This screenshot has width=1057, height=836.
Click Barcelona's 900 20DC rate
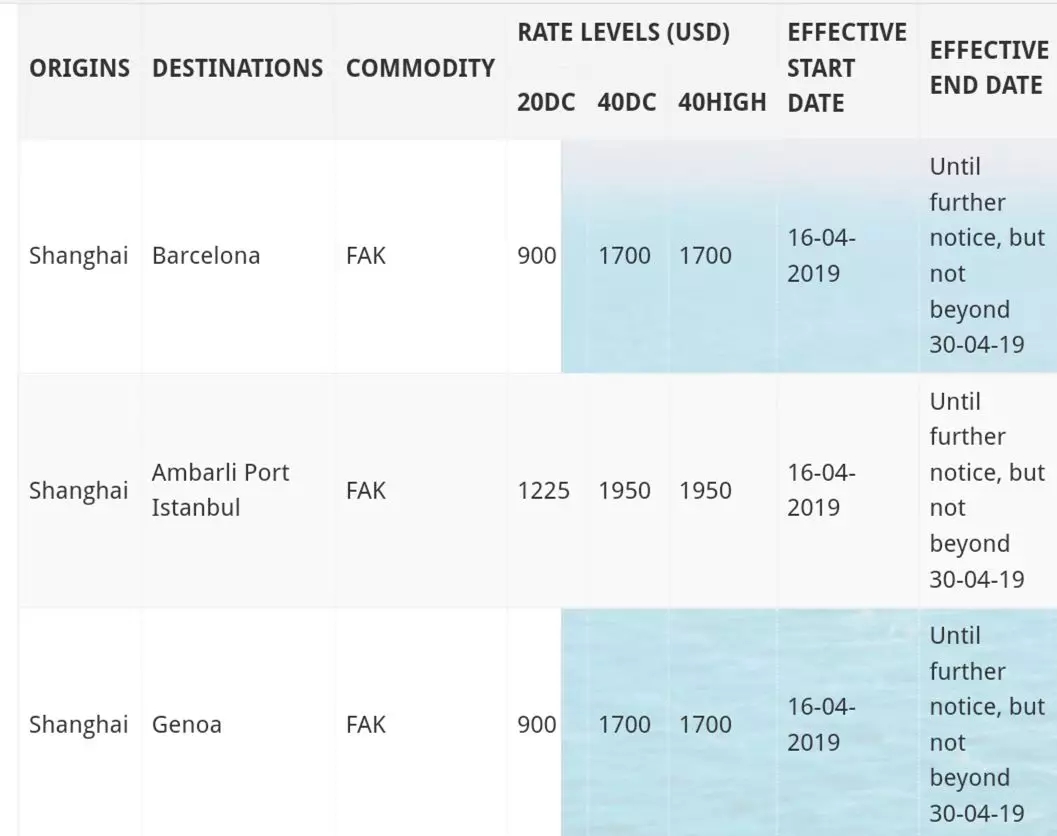pyautogui.click(x=537, y=256)
